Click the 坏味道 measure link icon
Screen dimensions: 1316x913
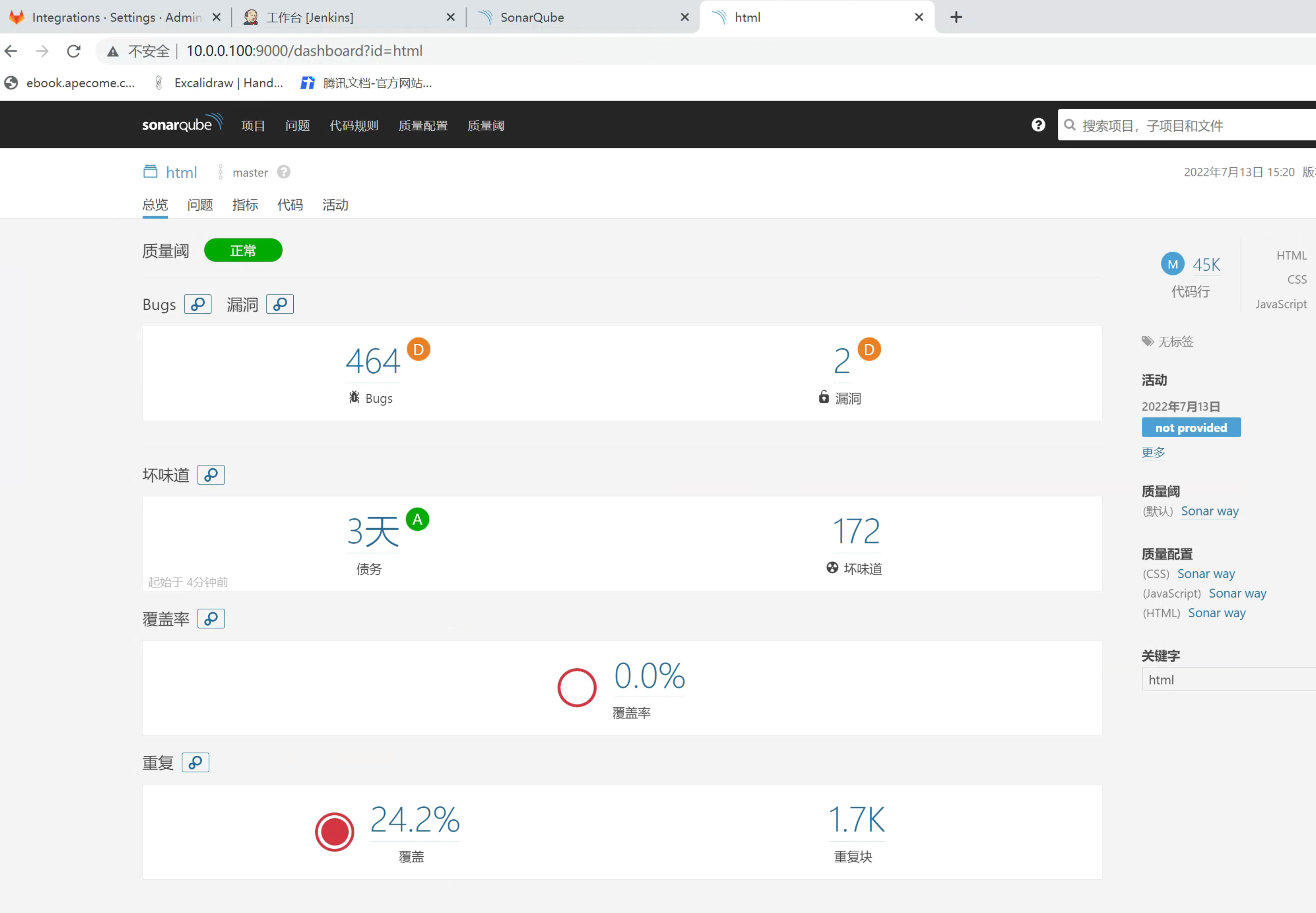[211, 475]
